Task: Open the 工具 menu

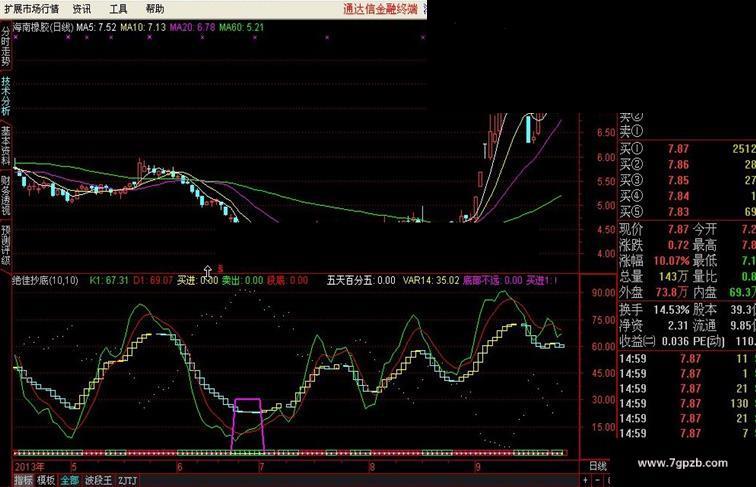Action: 118,9
